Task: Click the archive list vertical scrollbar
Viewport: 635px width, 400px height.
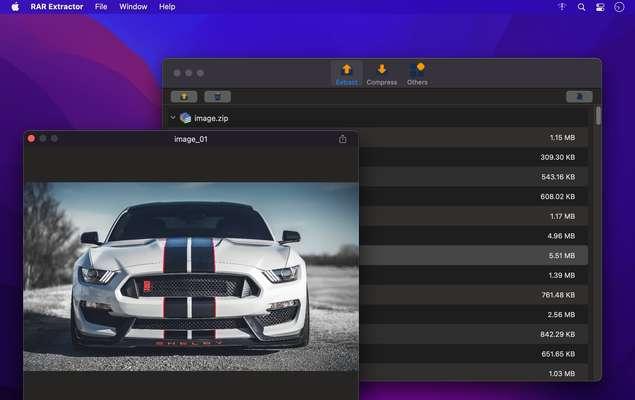Action: click(x=598, y=116)
